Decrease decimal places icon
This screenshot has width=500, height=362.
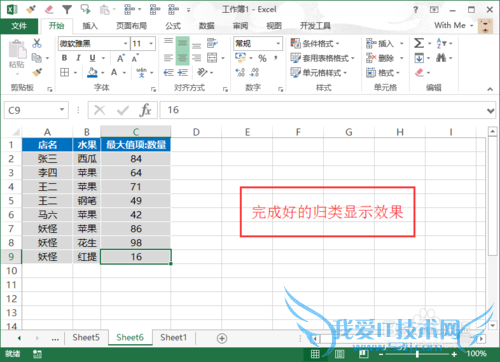pos(254,72)
